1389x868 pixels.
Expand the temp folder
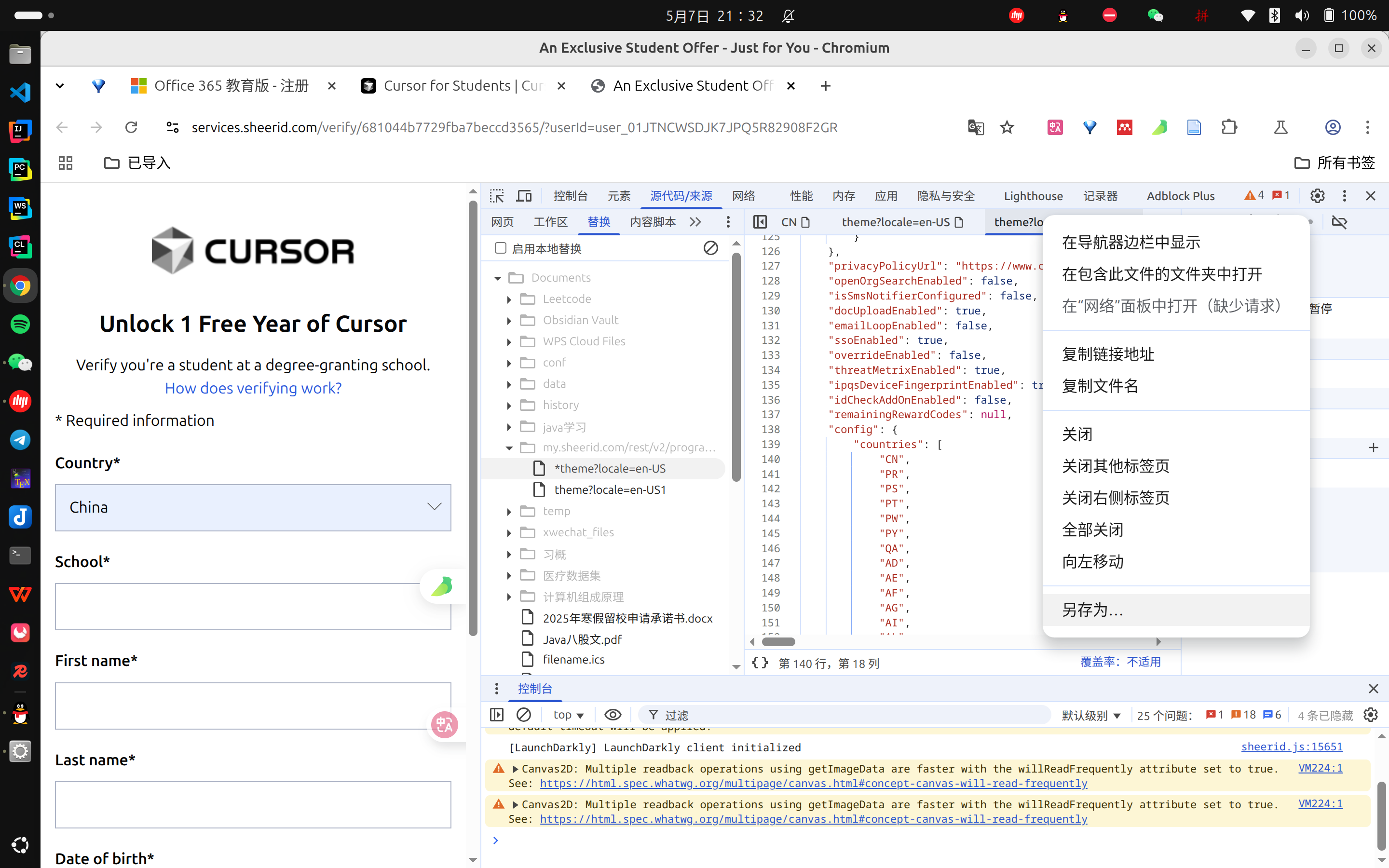coord(509,512)
